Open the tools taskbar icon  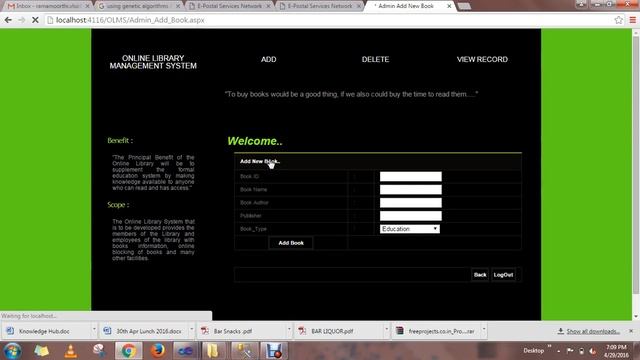(x=244, y=351)
